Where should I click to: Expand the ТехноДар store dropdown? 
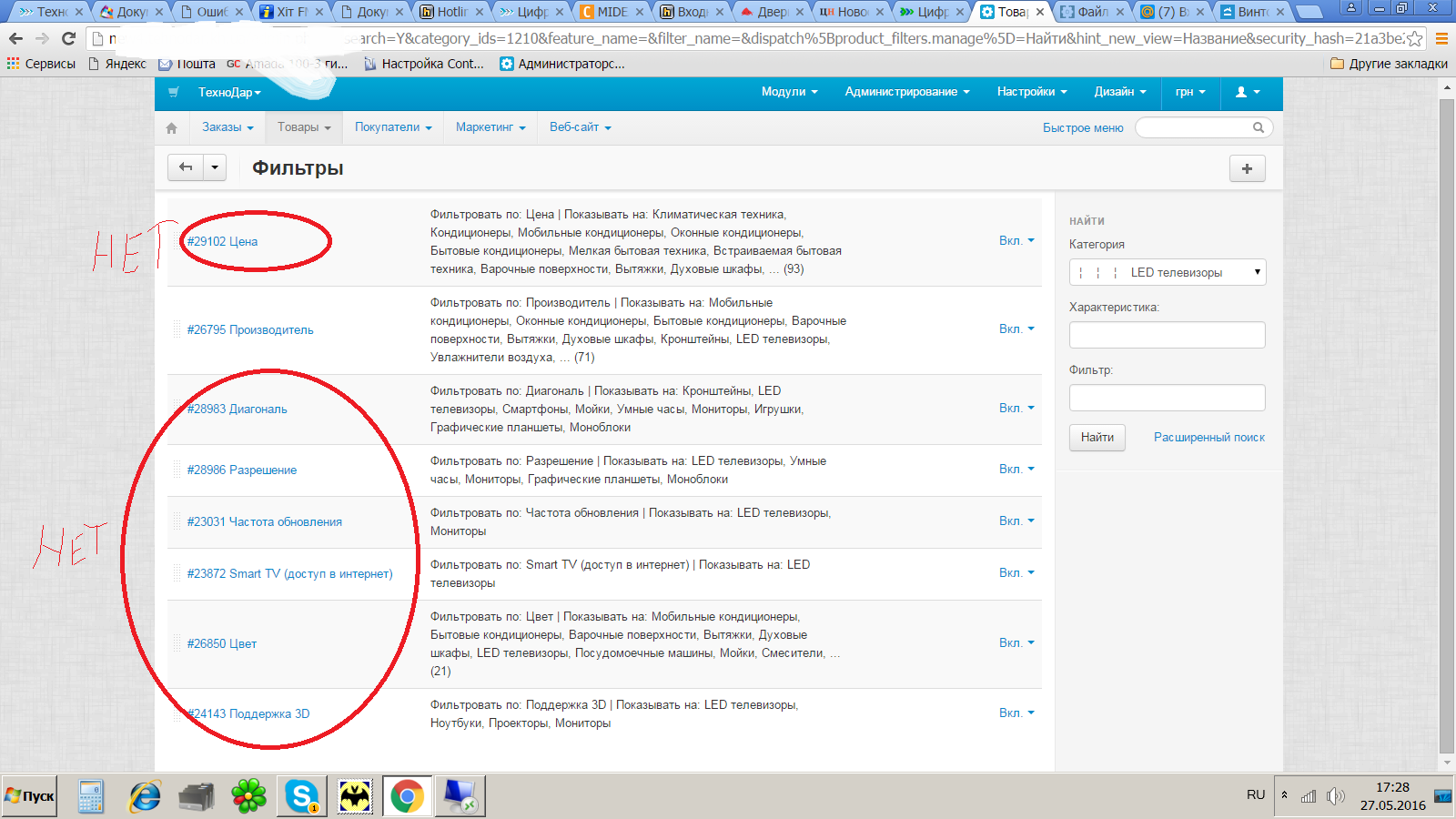(x=229, y=92)
